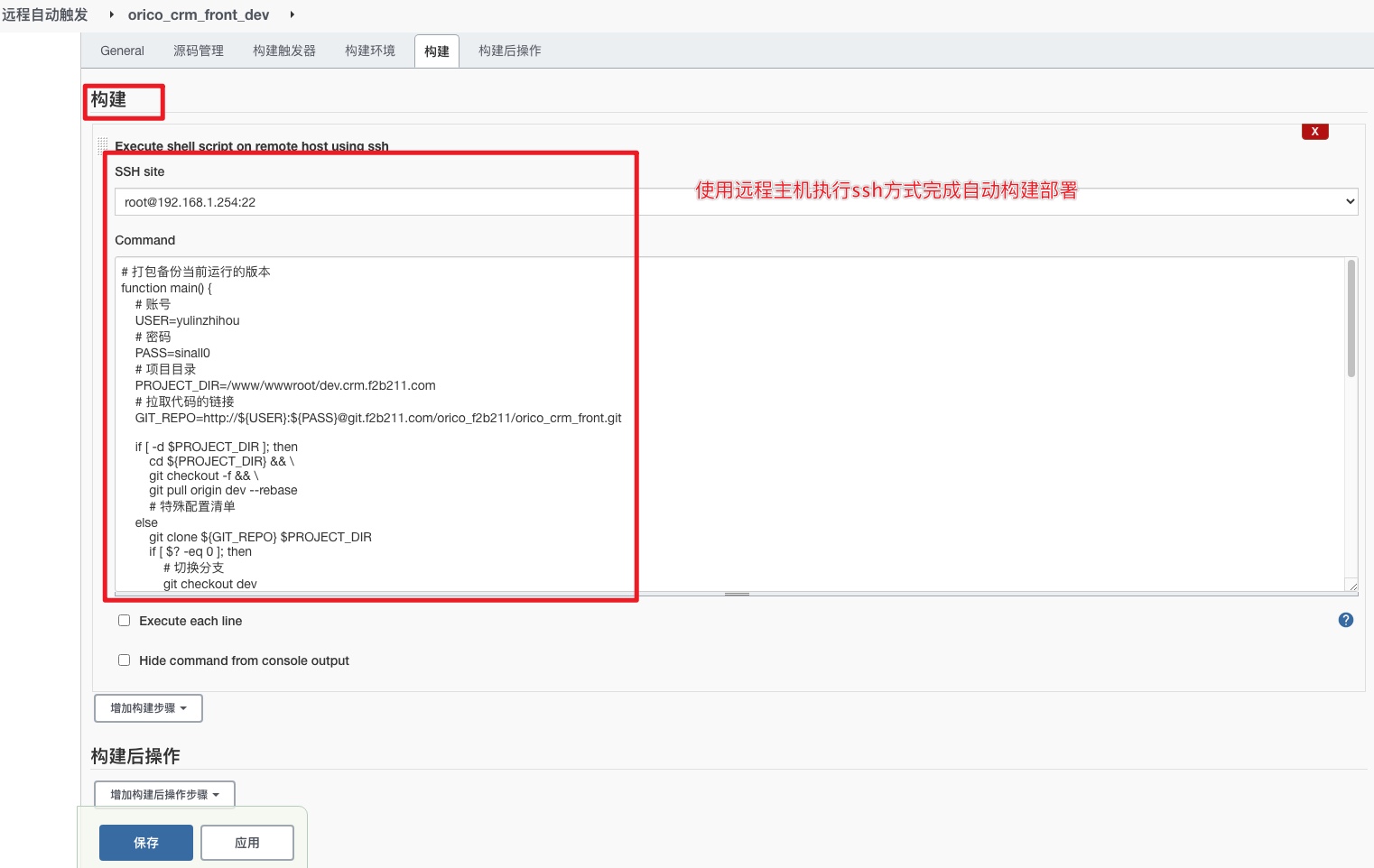Click the 构建后操作 section heading
Screen dimensions: 1374x868
[x=135, y=756]
